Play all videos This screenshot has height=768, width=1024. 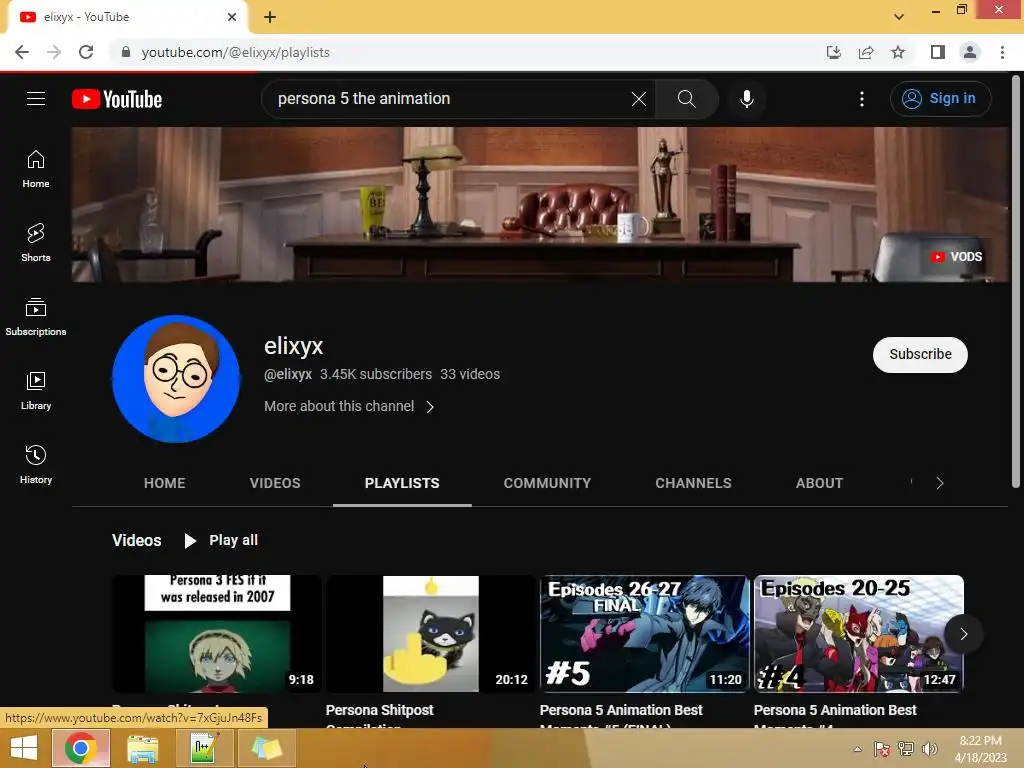point(222,540)
